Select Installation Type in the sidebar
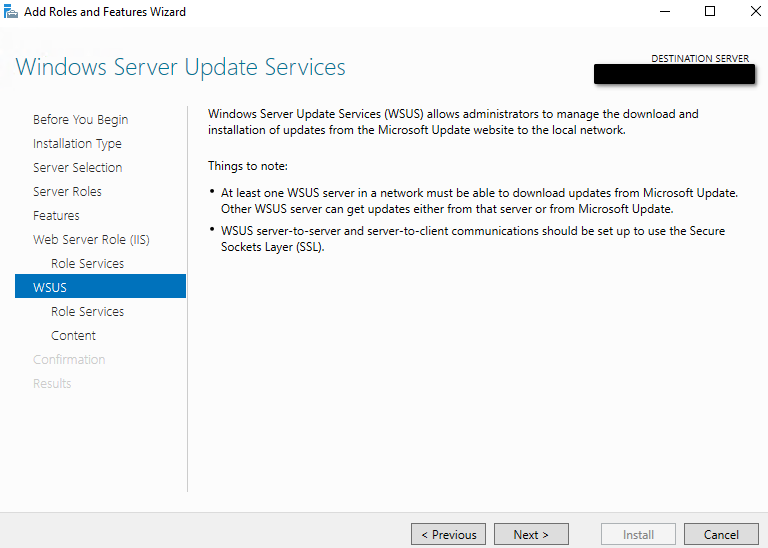 coord(77,143)
